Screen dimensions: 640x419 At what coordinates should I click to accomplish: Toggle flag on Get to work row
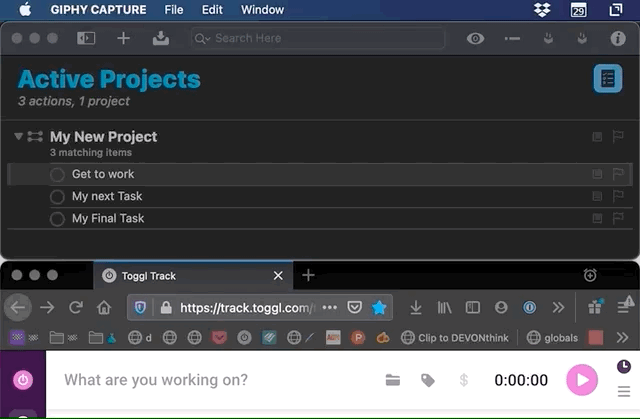click(x=618, y=174)
